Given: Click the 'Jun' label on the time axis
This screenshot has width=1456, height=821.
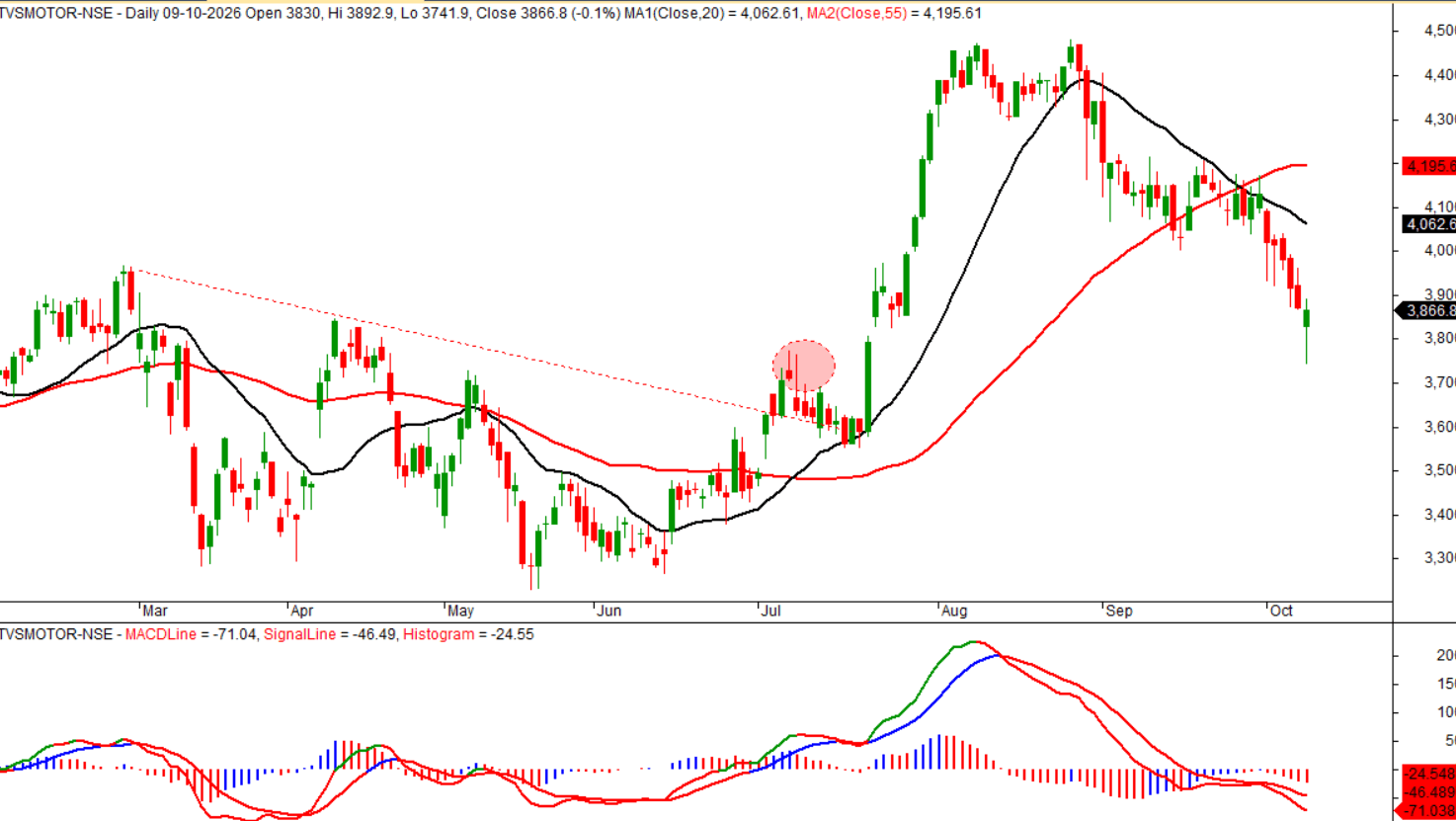Looking at the screenshot, I should (x=609, y=611).
